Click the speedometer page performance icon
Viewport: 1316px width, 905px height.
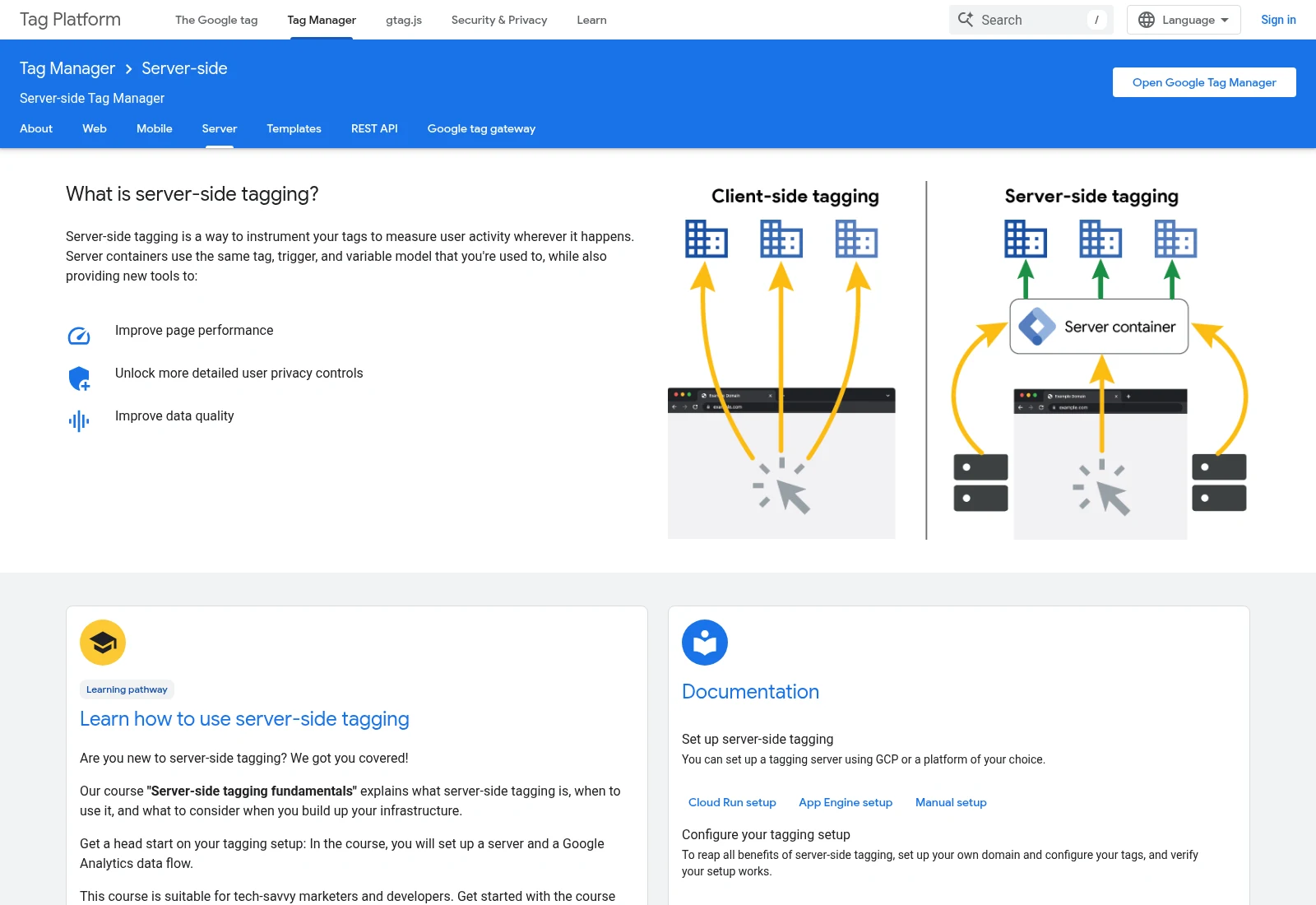point(79,336)
